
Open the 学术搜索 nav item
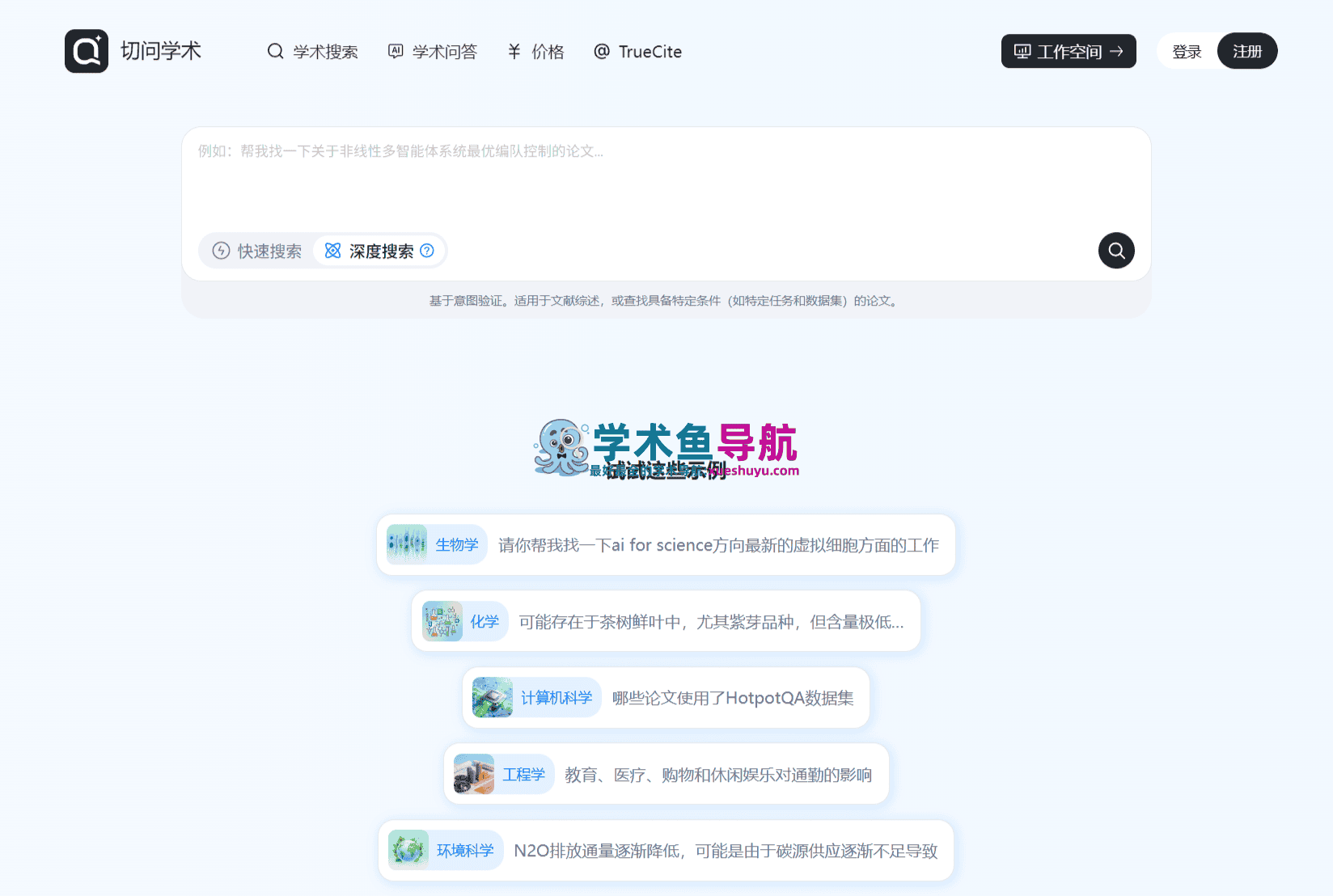[312, 52]
